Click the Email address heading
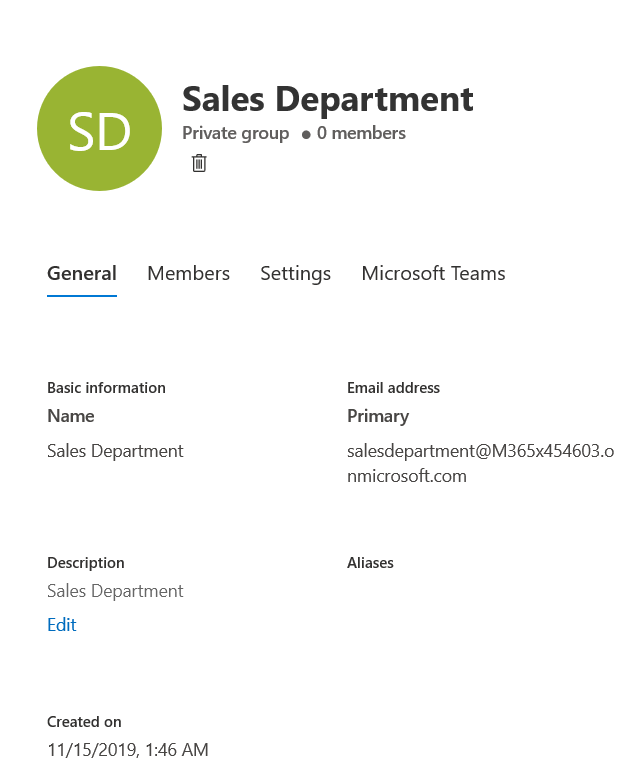 tap(393, 388)
